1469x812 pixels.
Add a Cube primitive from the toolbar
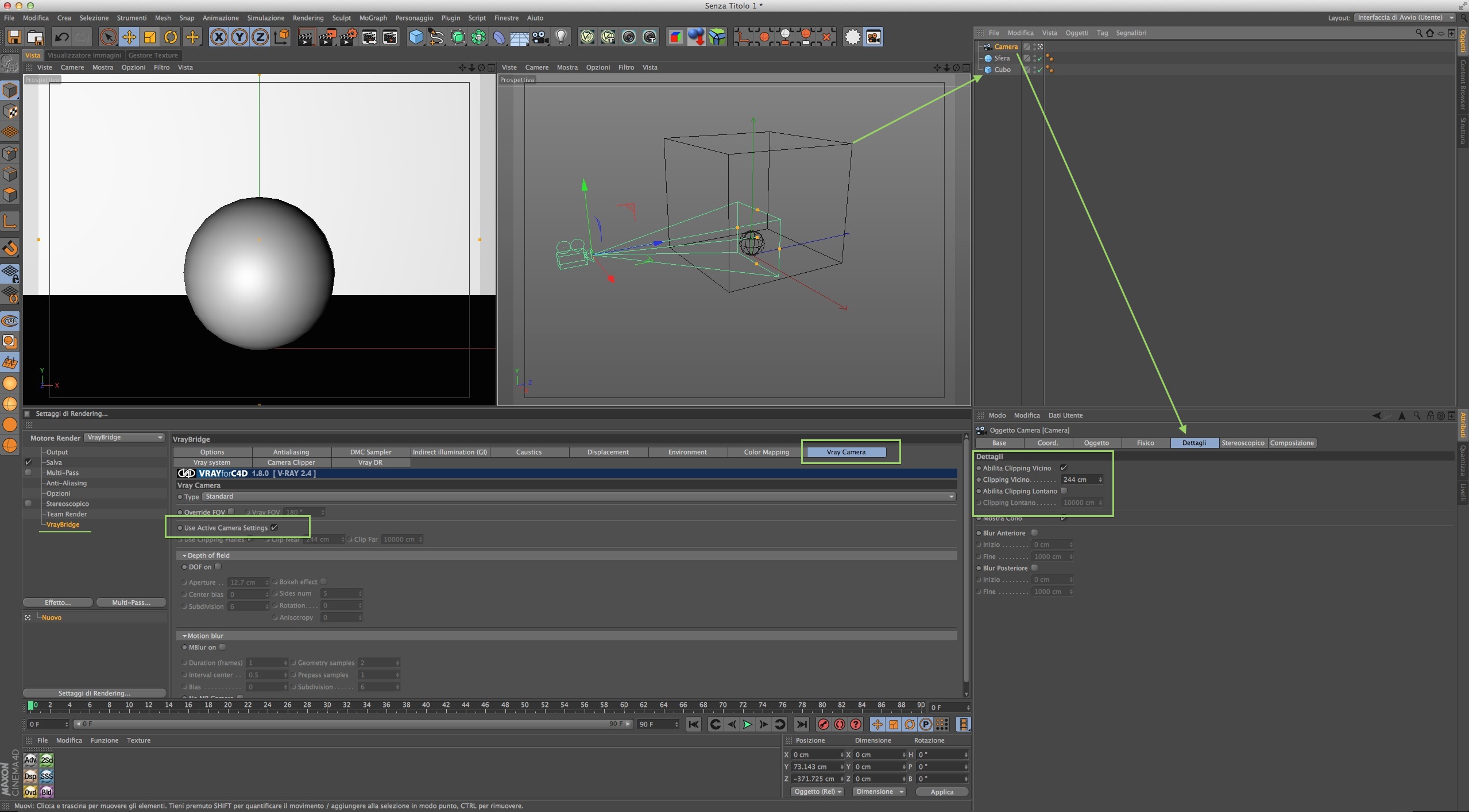(x=416, y=37)
